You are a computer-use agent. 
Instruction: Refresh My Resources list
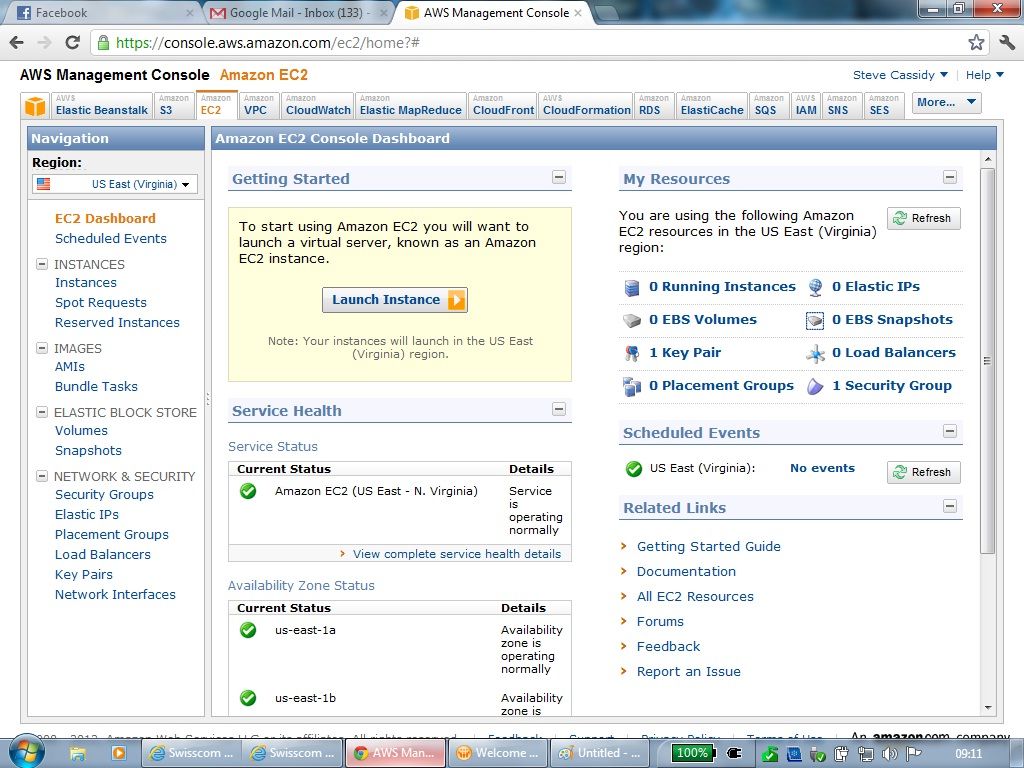tap(923, 218)
